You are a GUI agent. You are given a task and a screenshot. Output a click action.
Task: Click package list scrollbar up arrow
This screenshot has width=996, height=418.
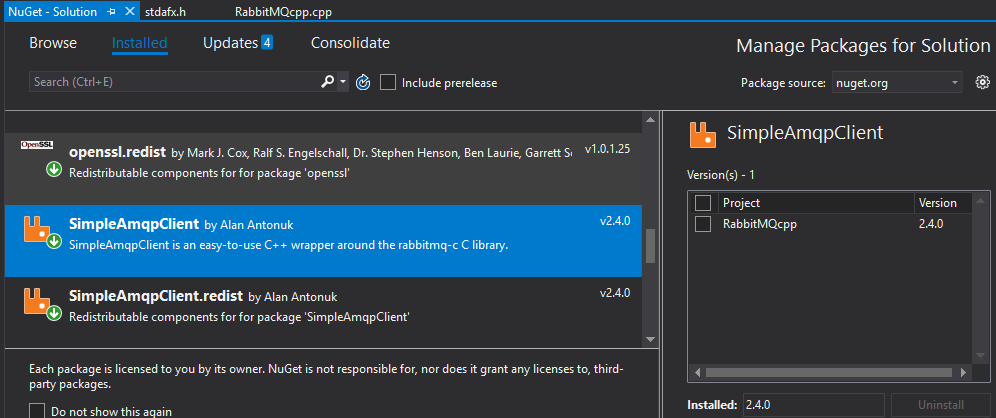[x=650, y=120]
